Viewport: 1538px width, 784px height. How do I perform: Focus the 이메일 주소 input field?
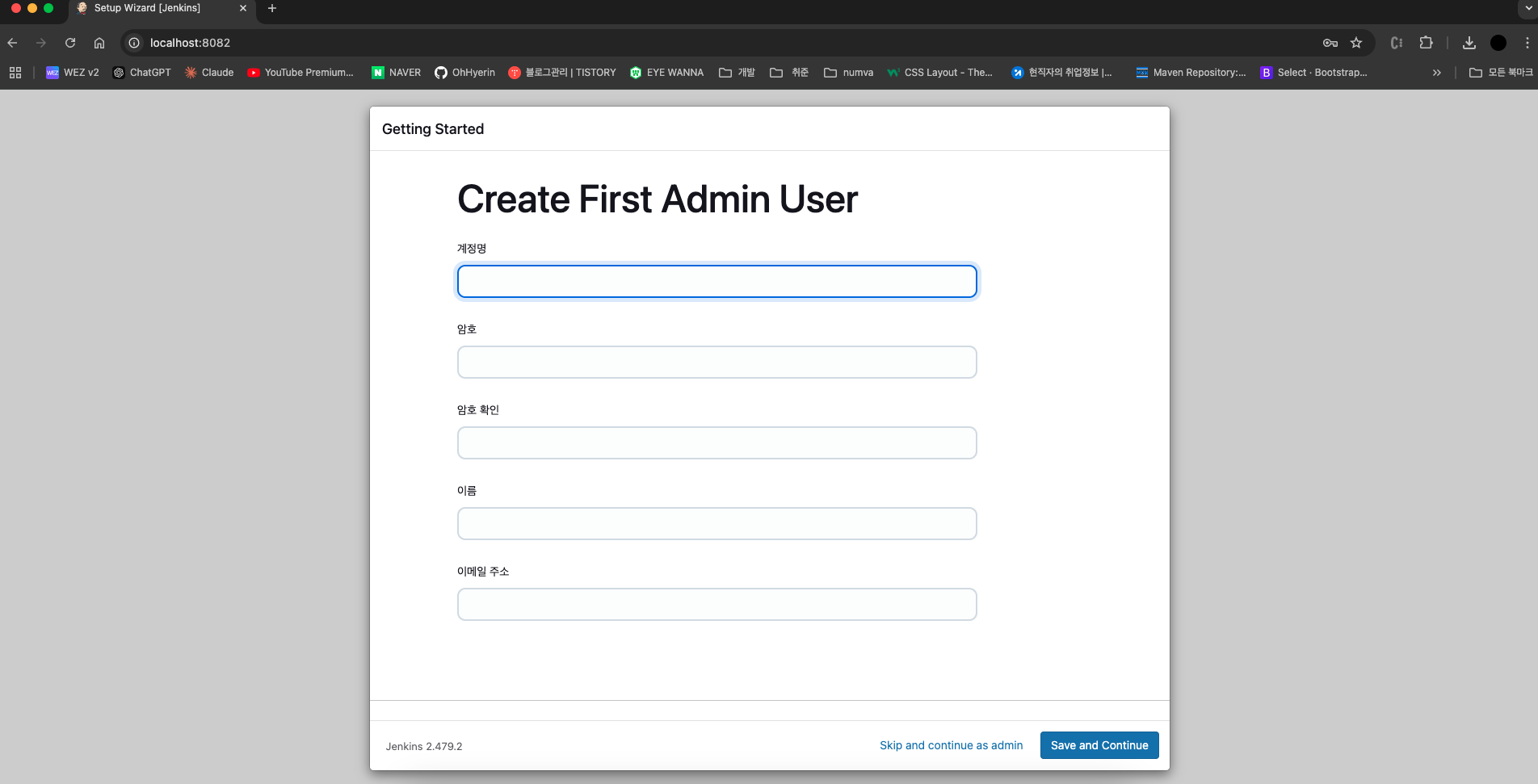717,605
